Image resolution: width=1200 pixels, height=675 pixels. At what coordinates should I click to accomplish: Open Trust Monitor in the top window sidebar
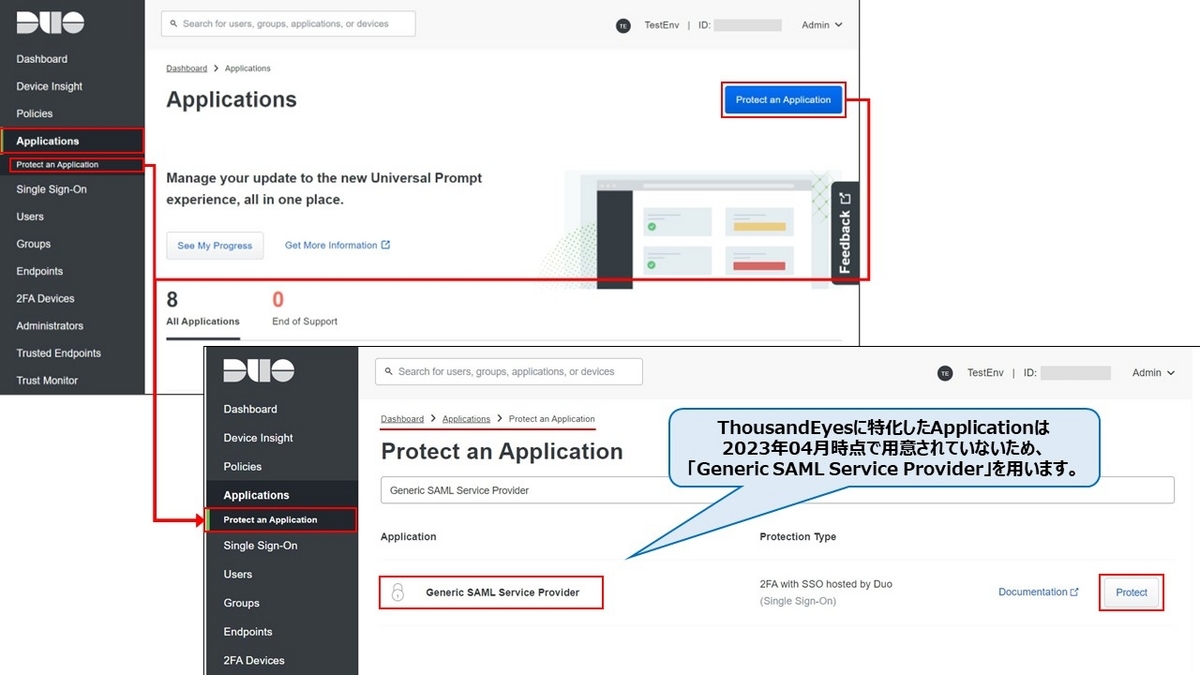47,380
